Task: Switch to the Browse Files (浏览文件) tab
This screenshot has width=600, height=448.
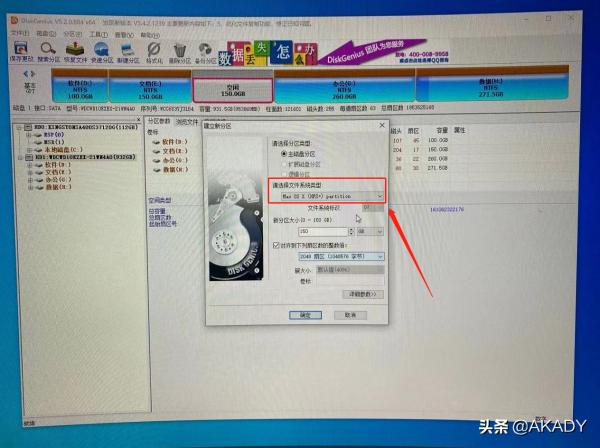Action: click(x=187, y=122)
